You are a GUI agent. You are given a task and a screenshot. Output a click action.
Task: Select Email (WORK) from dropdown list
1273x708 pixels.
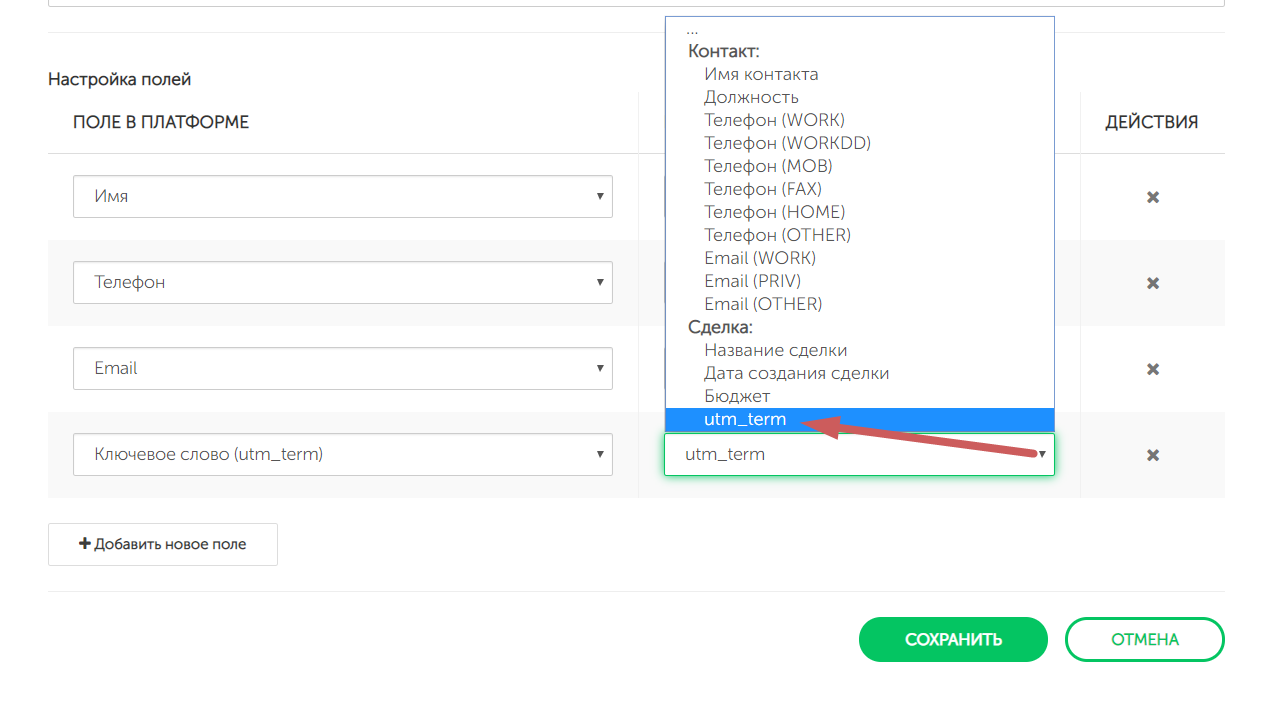pyautogui.click(x=760, y=258)
